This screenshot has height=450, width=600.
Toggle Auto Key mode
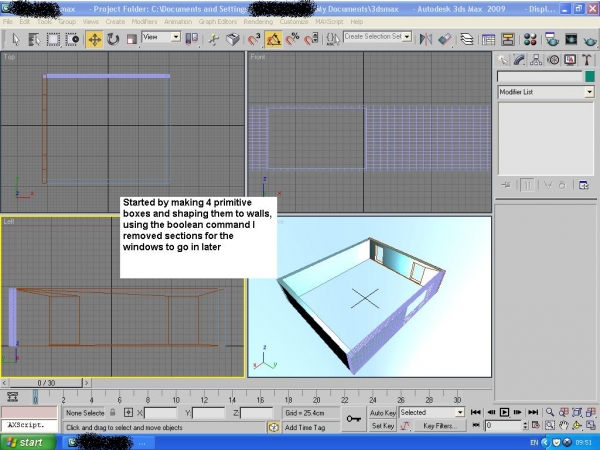[383, 412]
